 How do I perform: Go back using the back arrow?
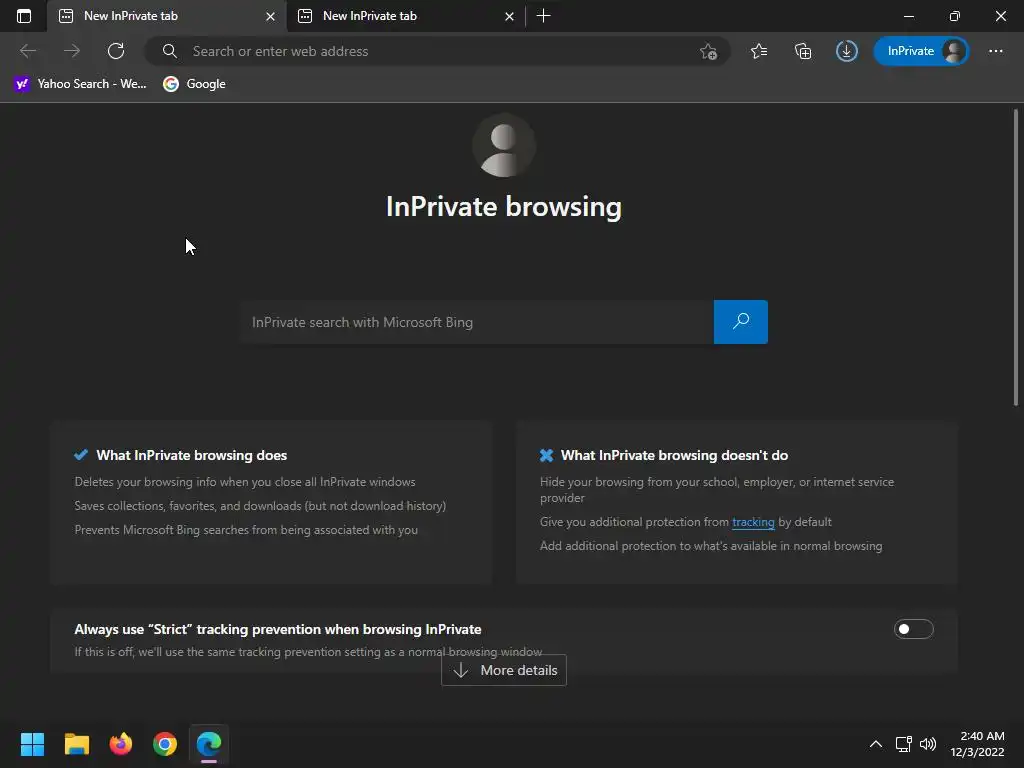[x=28, y=51]
